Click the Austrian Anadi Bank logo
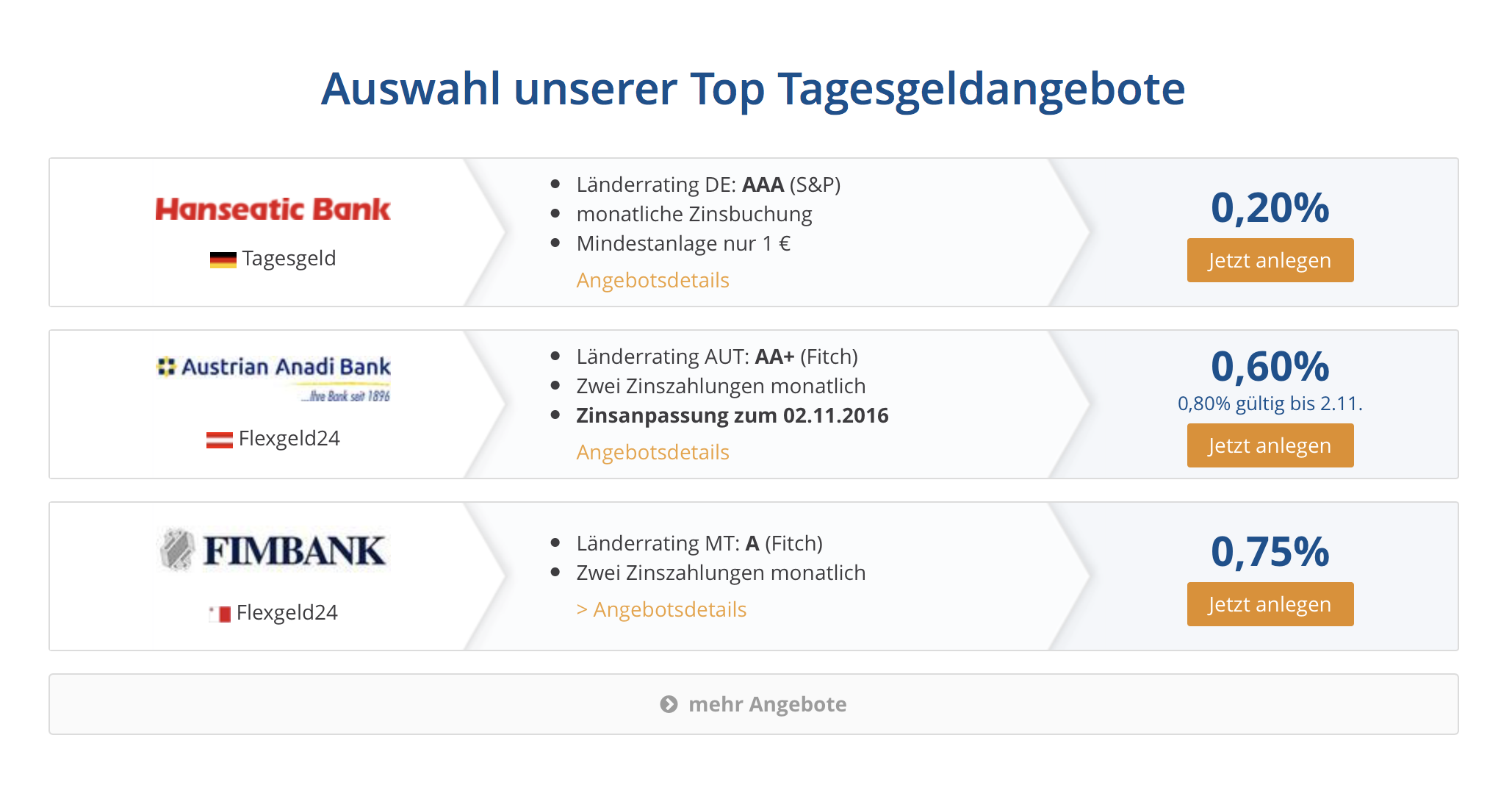The width and height of the screenshot is (1512, 785). [x=273, y=379]
